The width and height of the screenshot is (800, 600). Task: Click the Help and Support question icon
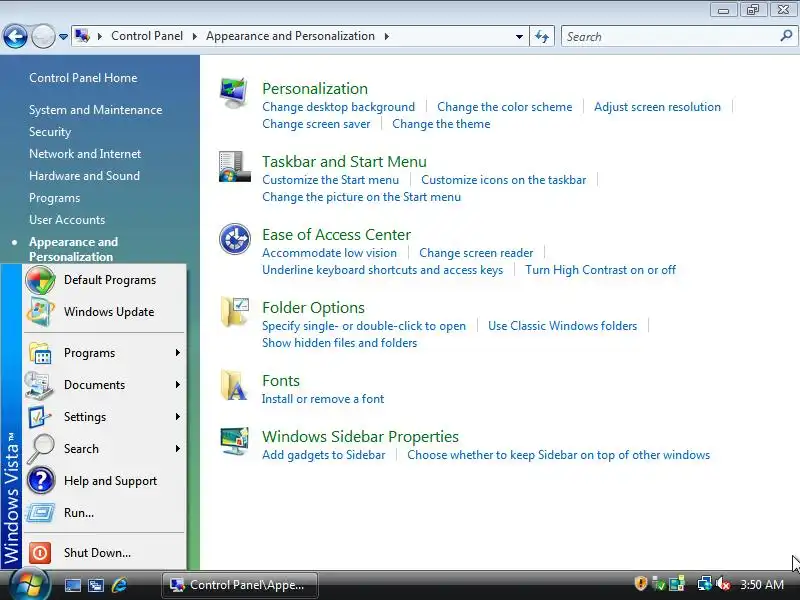point(41,481)
